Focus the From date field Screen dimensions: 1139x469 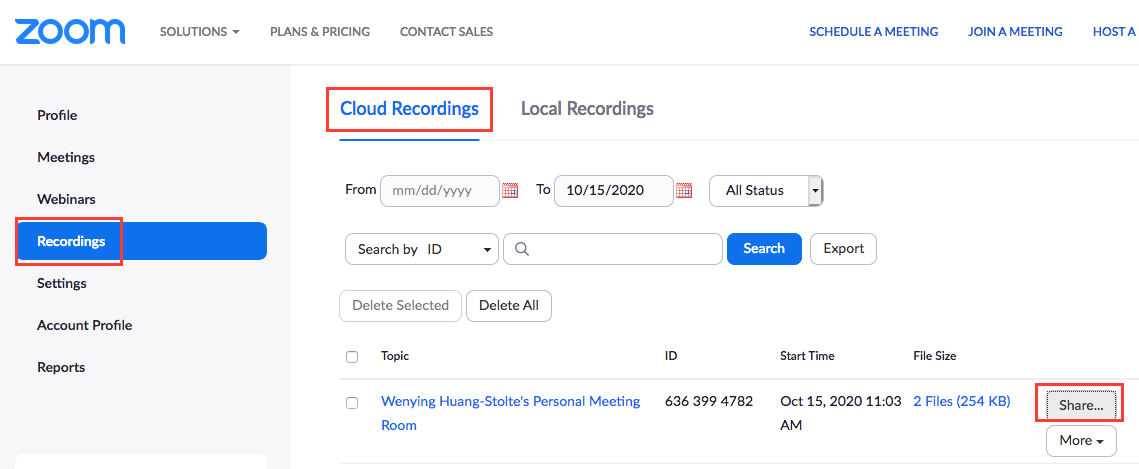439,191
